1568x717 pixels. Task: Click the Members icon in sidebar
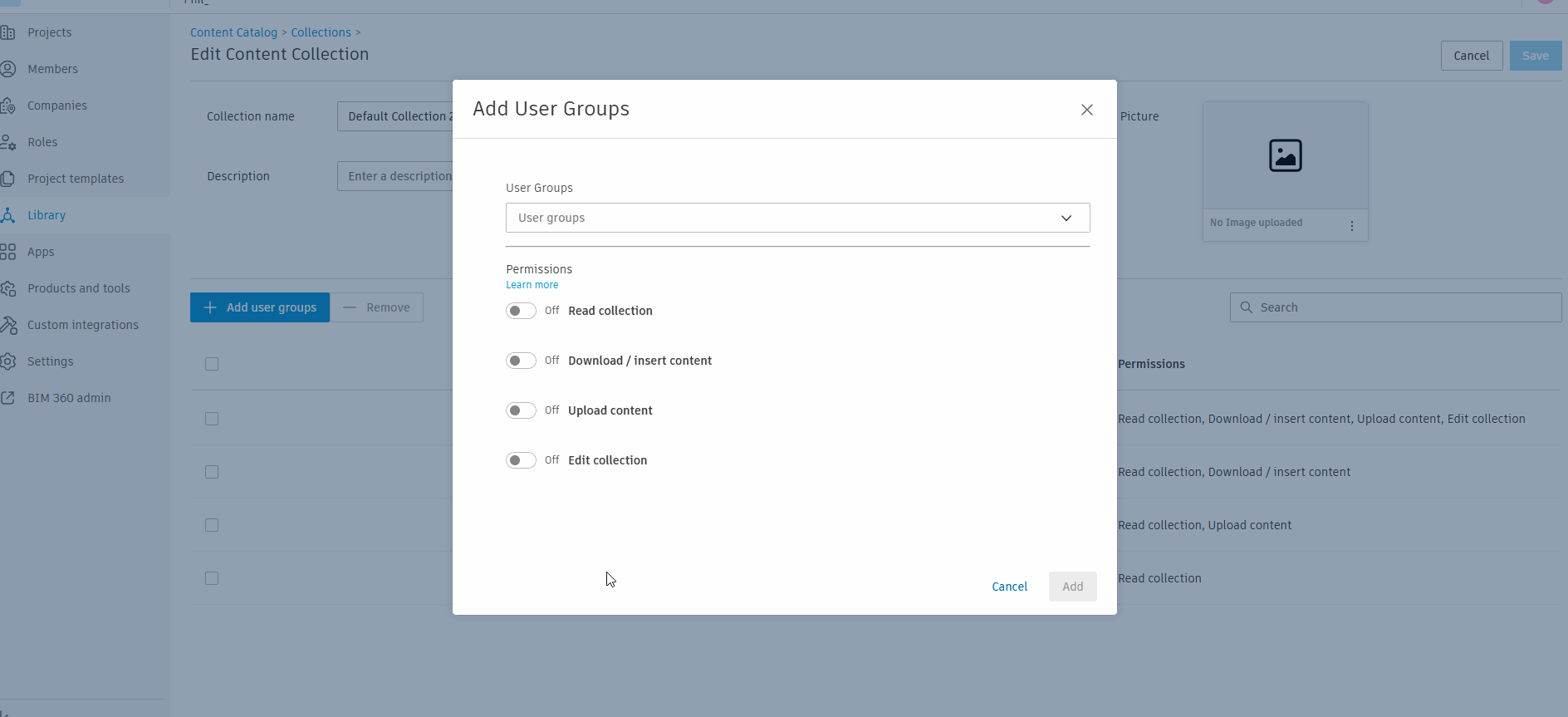[x=8, y=69]
